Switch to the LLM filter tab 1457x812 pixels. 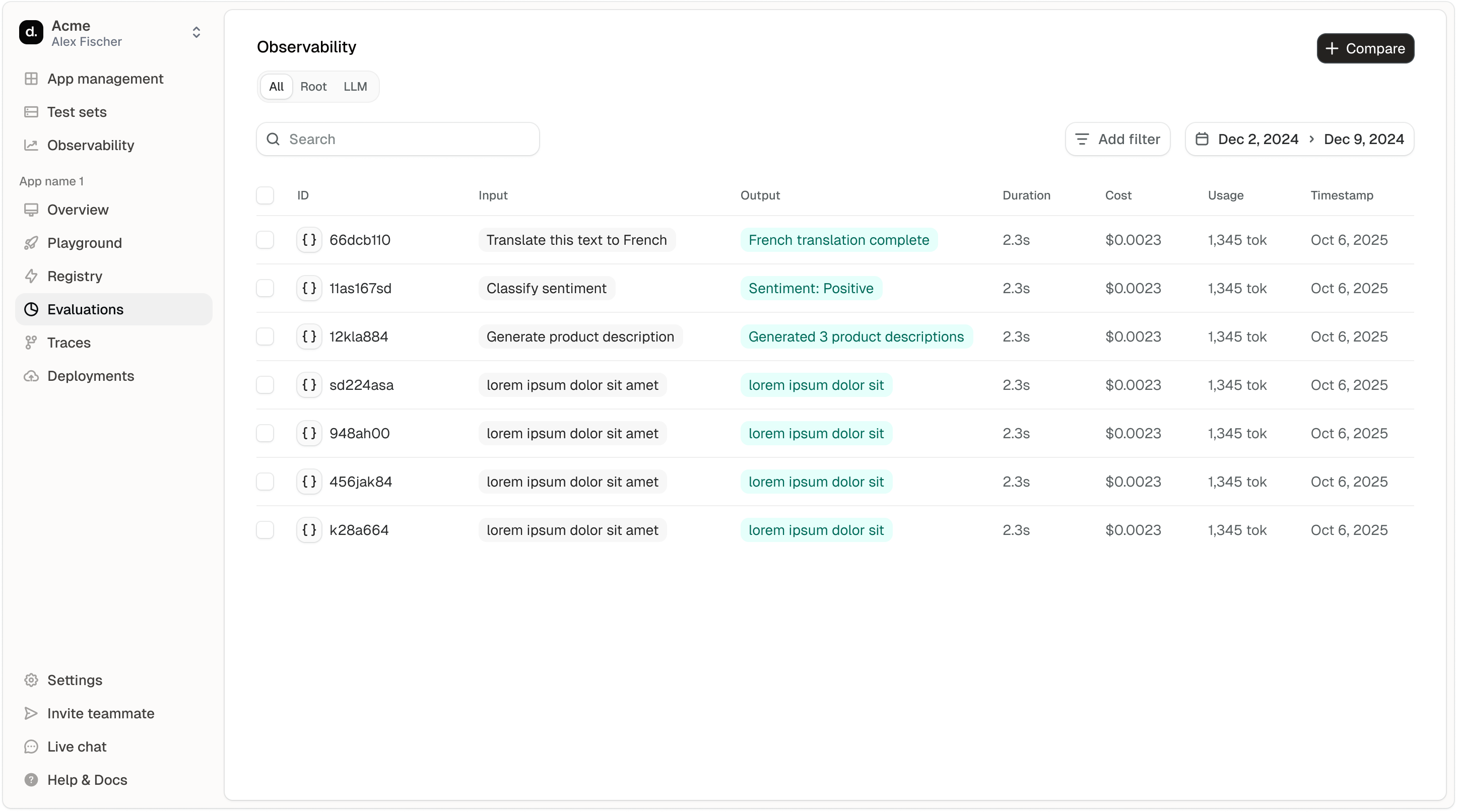[355, 87]
